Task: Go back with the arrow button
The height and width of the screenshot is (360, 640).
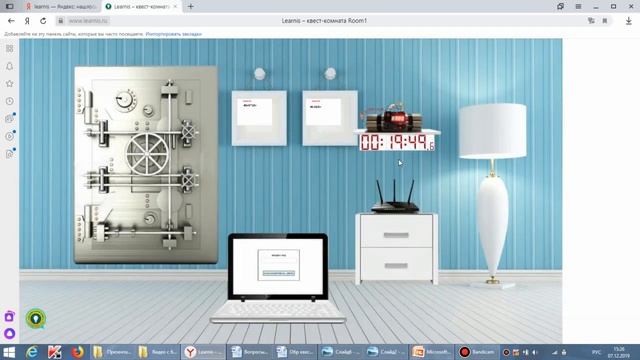Action: coord(11,20)
